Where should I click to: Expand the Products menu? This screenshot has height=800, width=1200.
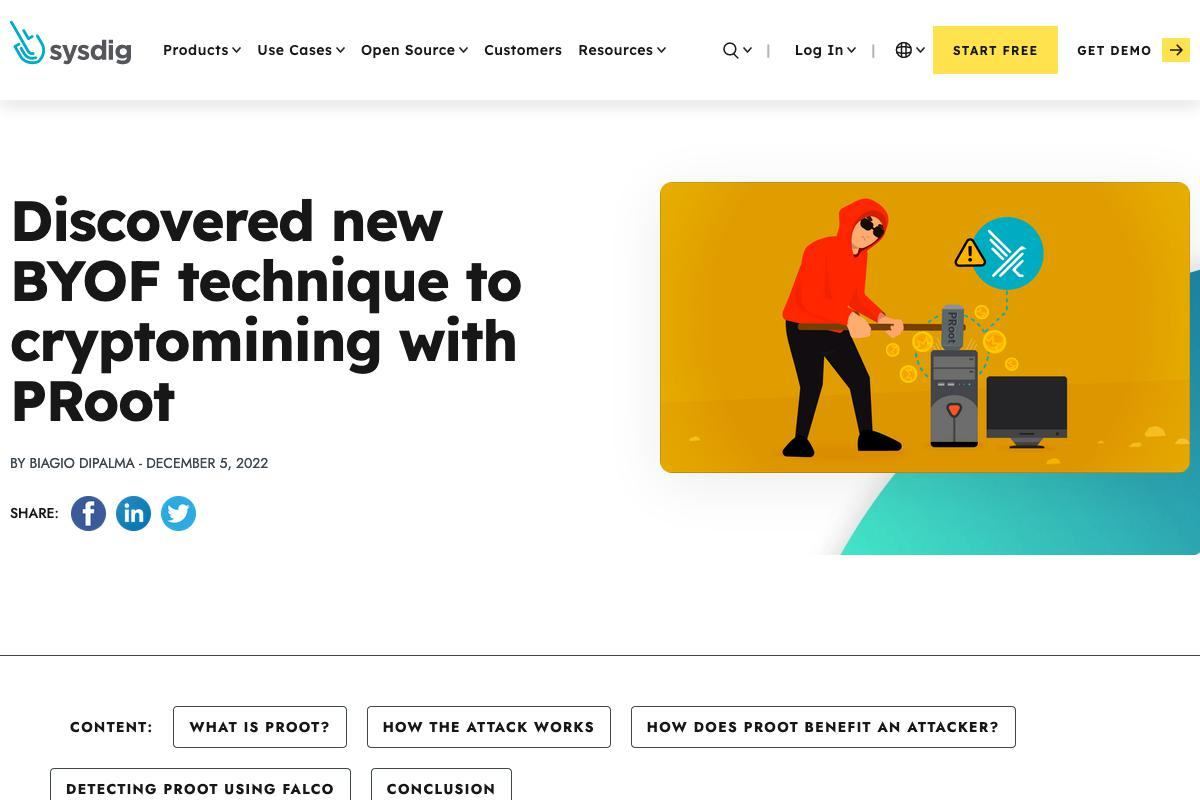202,50
